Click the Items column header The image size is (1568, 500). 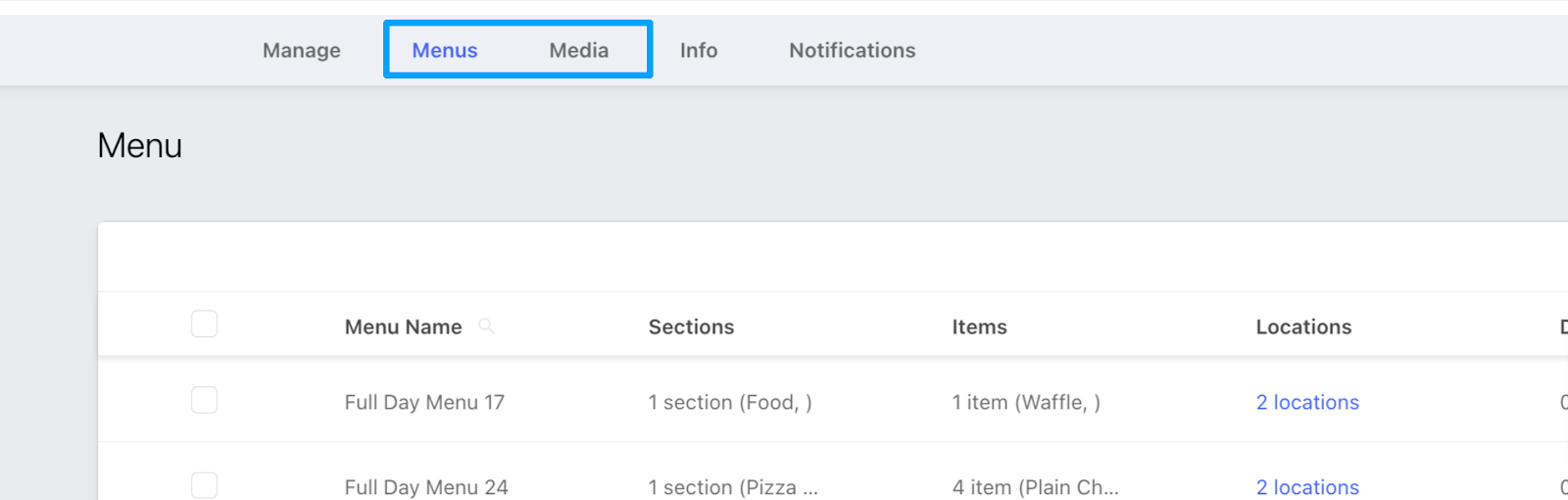[979, 326]
